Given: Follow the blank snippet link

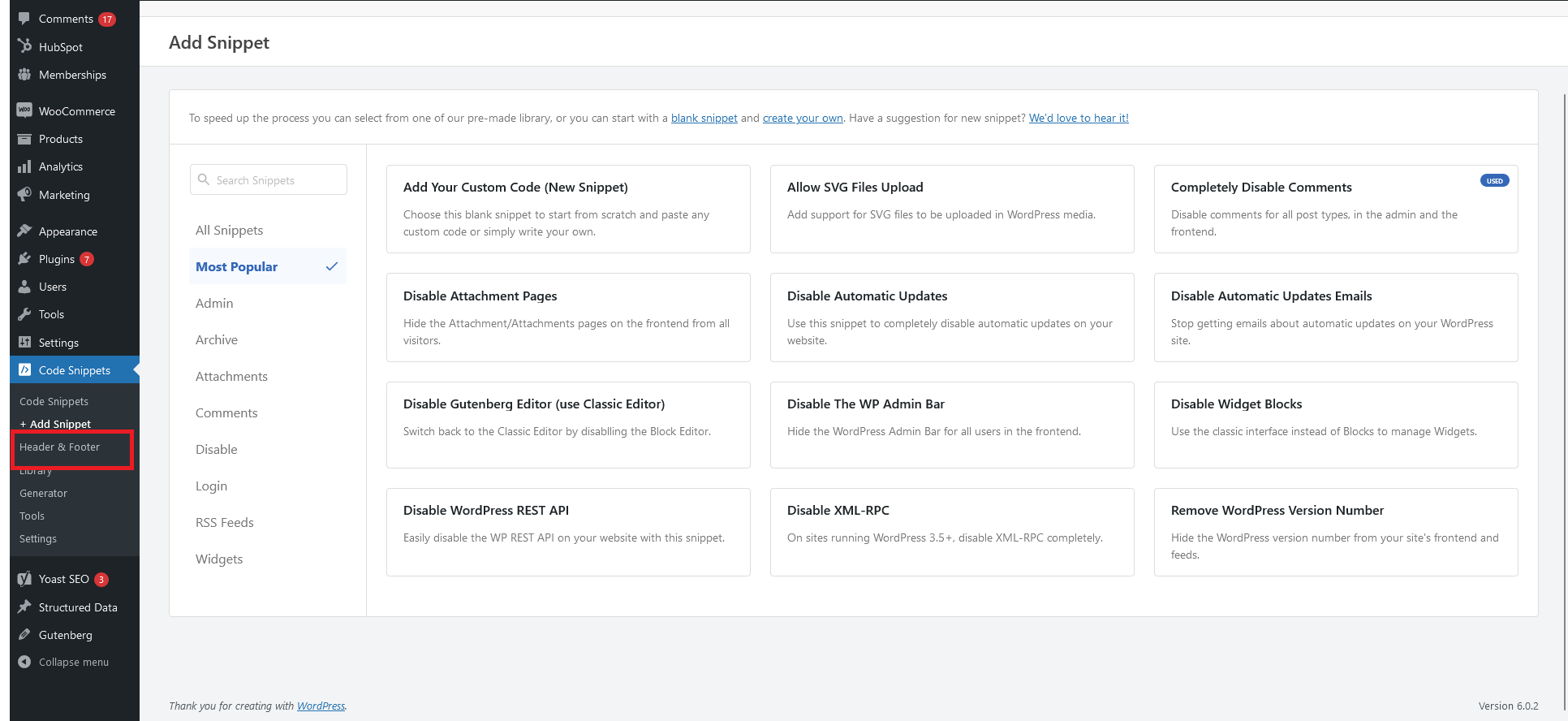Looking at the screenshot, I should coord(704,118).
